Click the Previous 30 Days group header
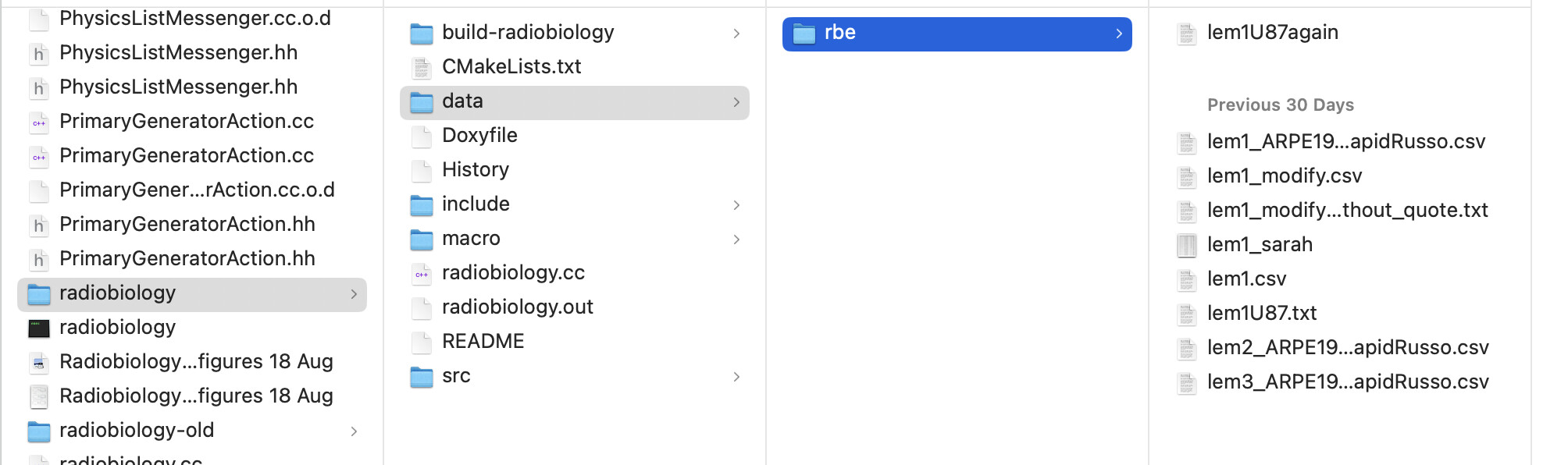The width and height of the screenshot is (1568, 465). (1280, 105)
